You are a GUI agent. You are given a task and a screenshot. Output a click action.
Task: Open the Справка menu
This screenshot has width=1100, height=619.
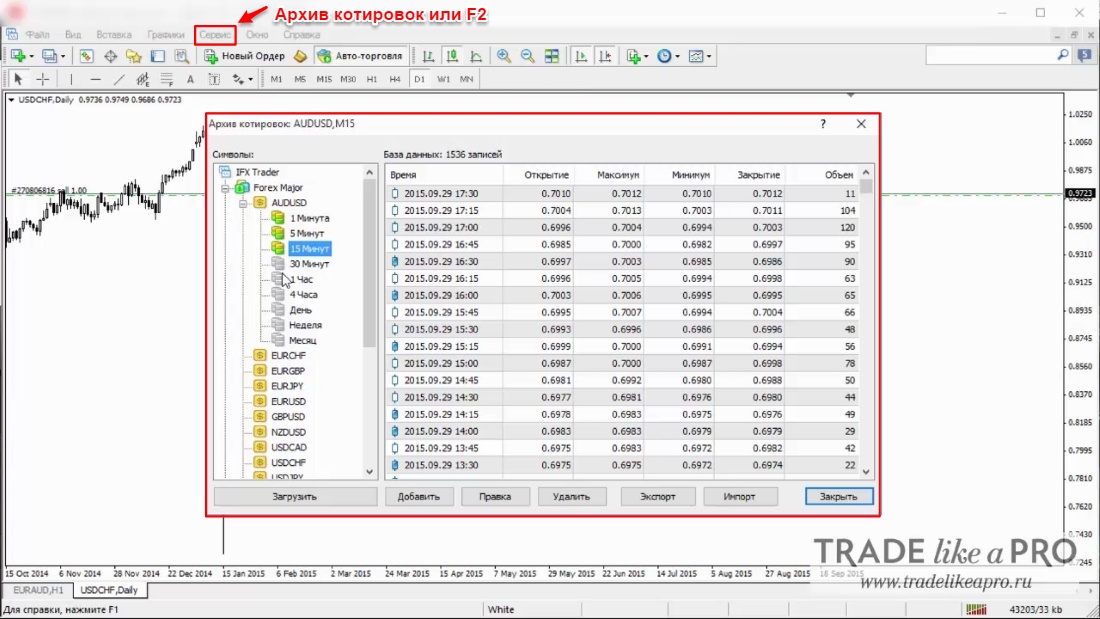click(x=302, y=34)
